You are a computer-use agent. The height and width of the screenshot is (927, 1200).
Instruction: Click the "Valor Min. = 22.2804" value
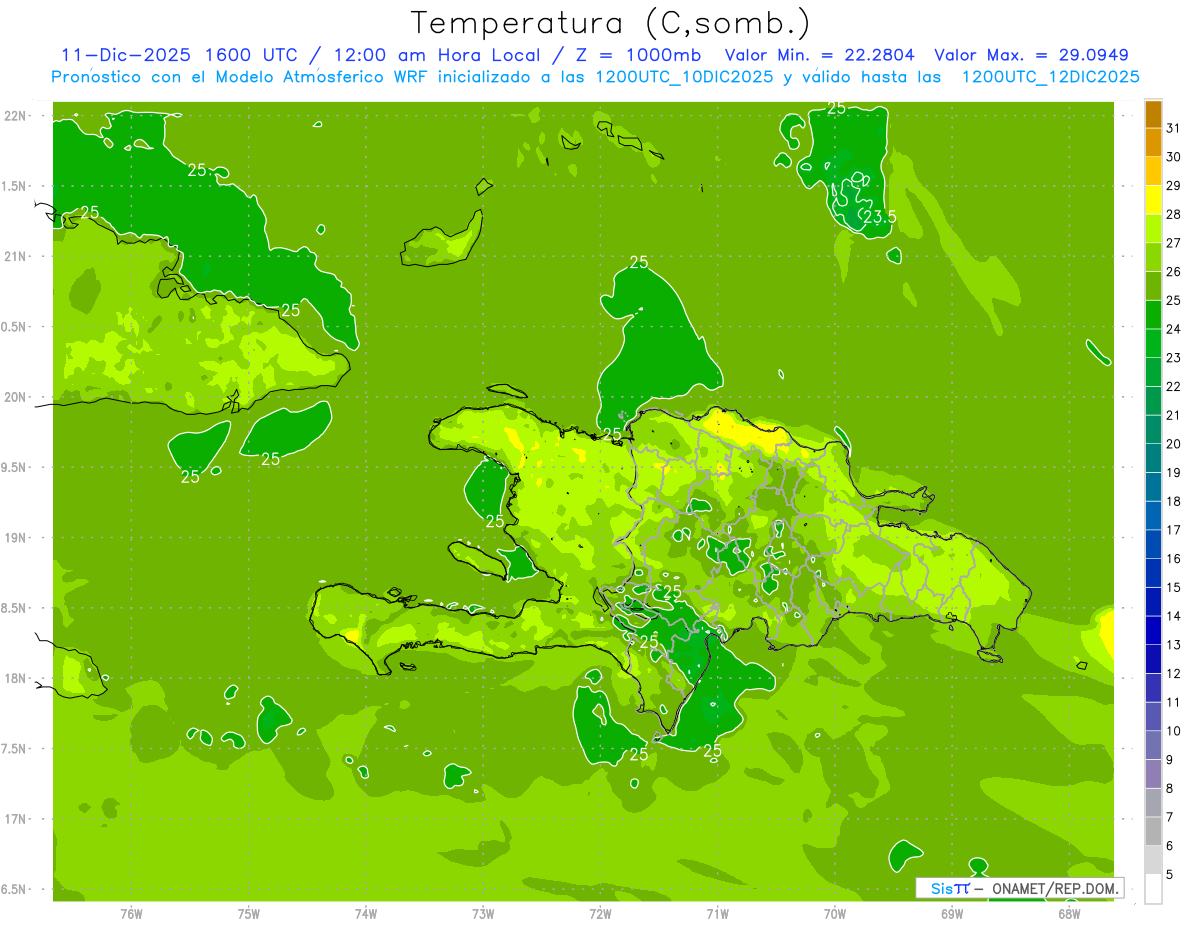pyautogui.click(x=820, y=56)
